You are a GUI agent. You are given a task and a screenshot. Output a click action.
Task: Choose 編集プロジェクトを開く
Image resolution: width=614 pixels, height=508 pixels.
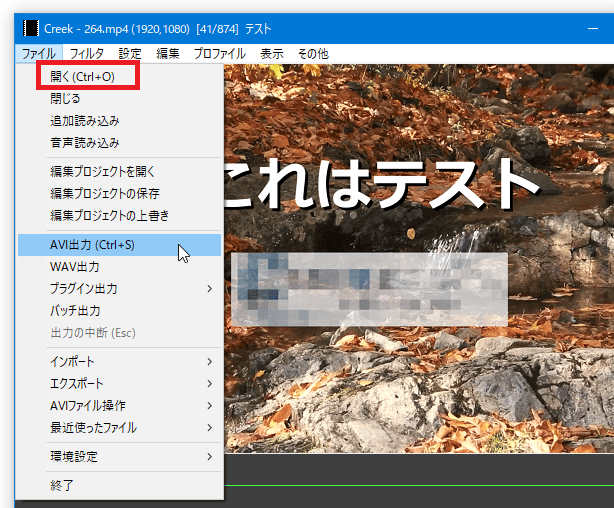(x=119, y=171)
